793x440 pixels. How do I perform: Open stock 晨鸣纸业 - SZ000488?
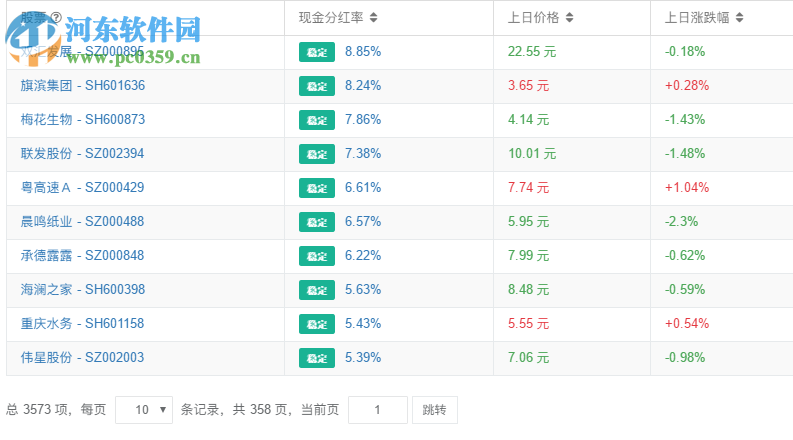click(x=82, y=222)
